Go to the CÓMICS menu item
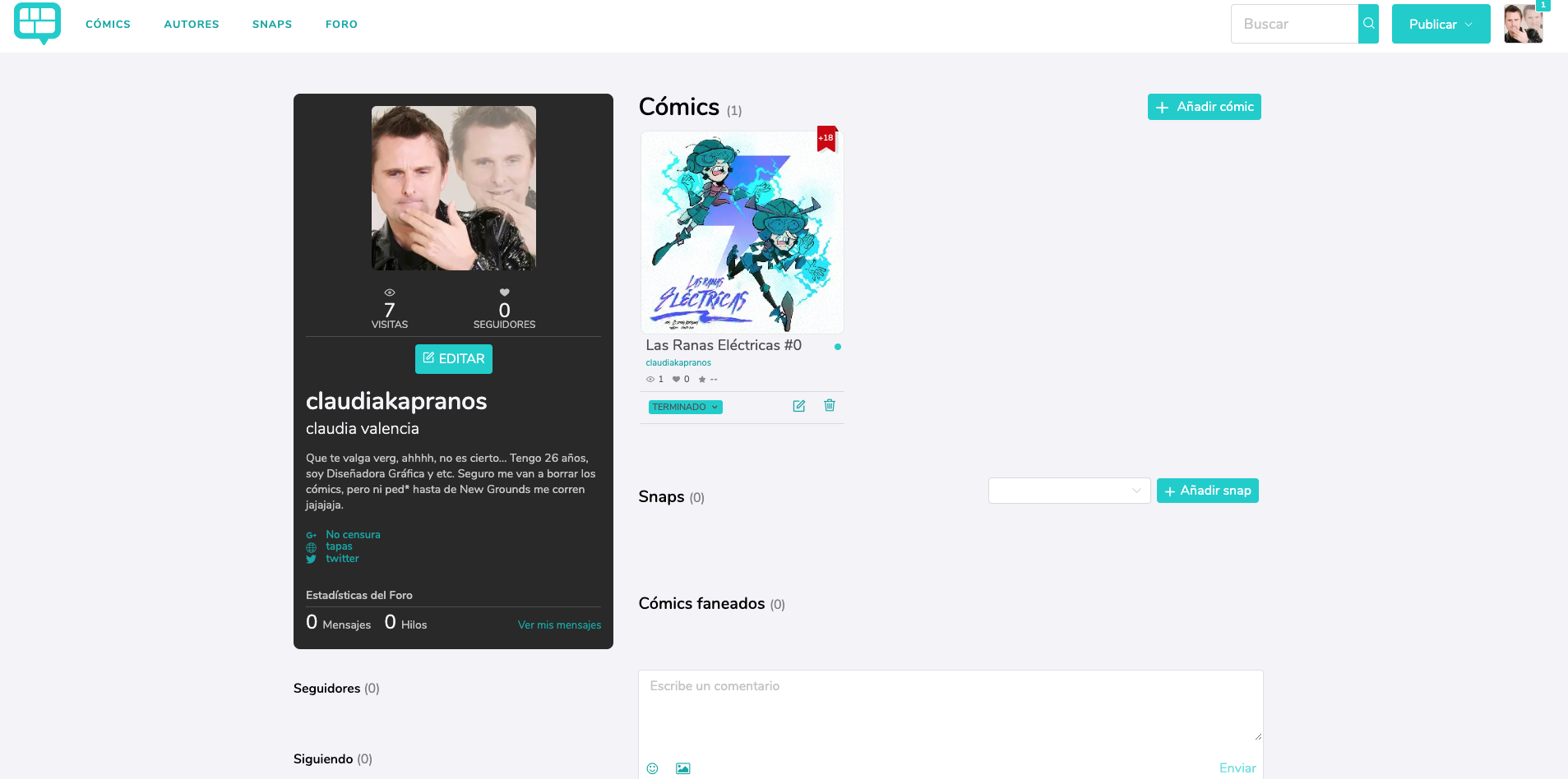 tap(108, 24)
